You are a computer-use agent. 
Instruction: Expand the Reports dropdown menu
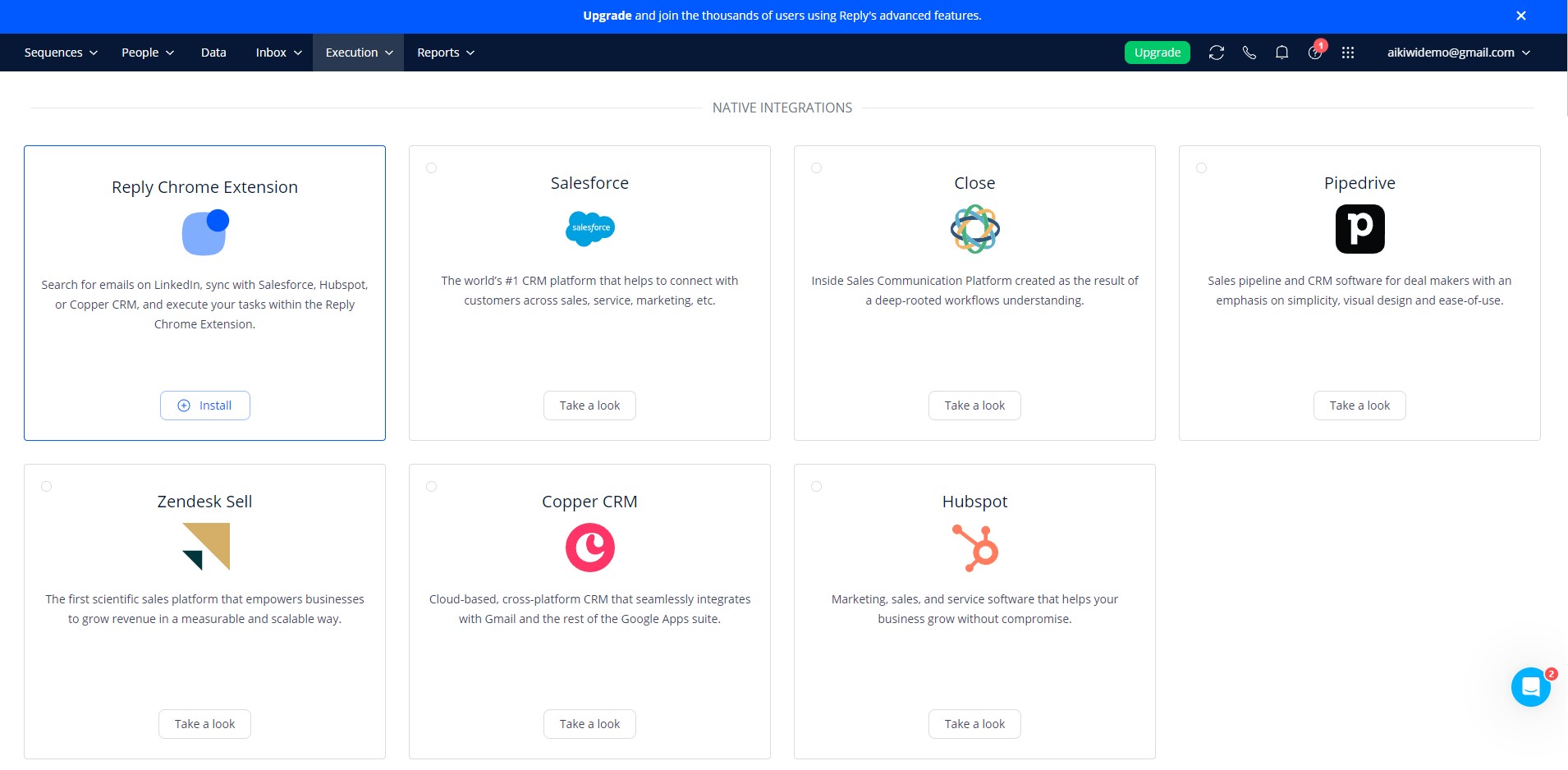coord(446,53)
